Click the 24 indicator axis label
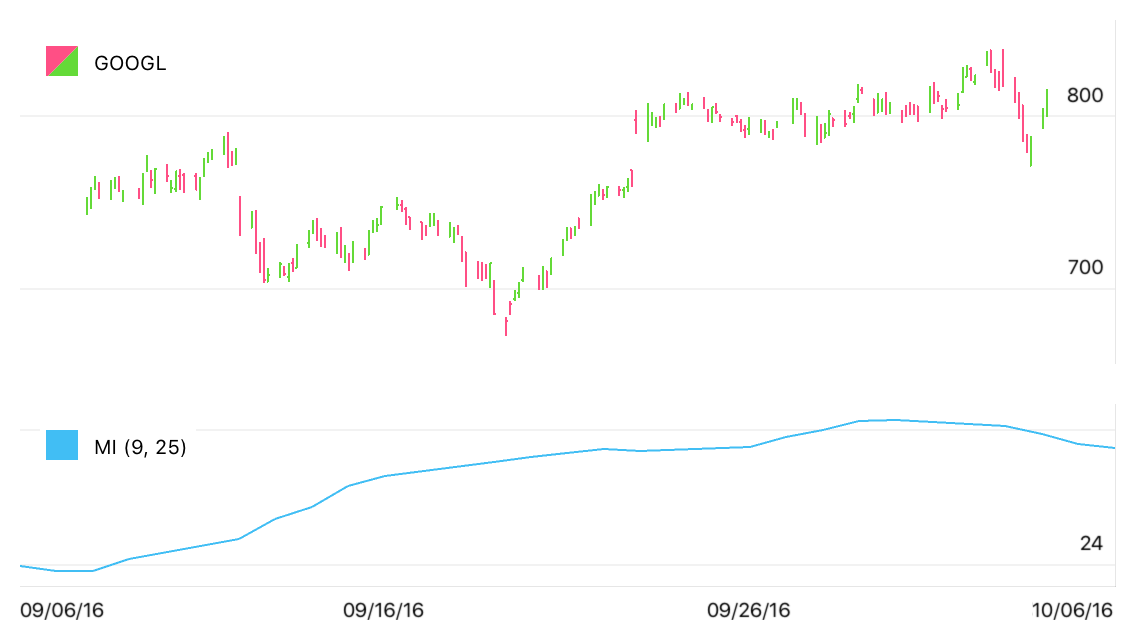Image resolution: width=1136 pixels, height=640 pixels. pos(1091,544)
